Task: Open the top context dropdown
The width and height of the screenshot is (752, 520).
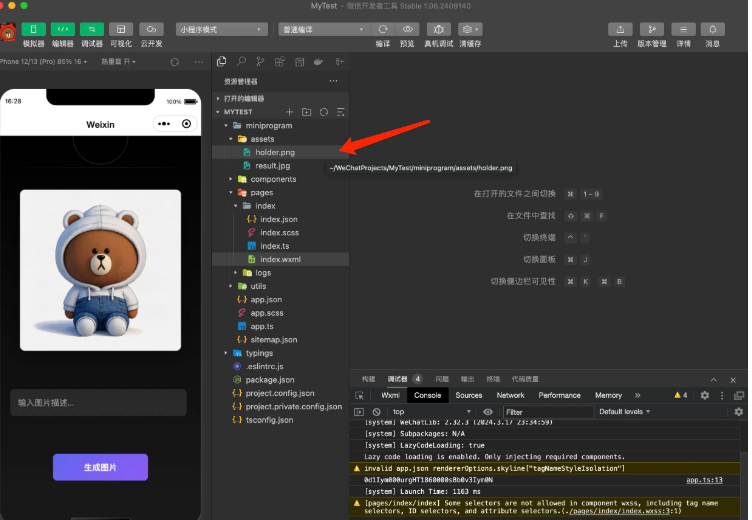Action: tap(431, 412)
